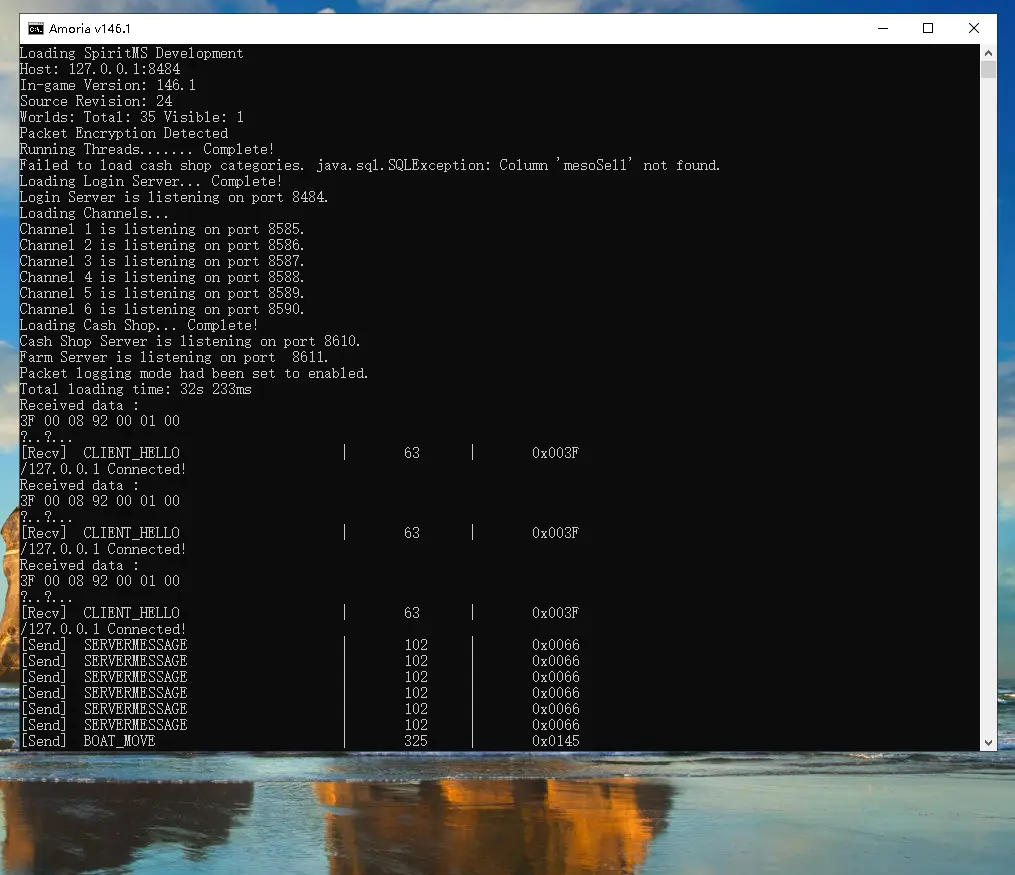Viewport: 1015px width, 875px height.
Task: Click the SQLException 'mesoSell' error line
Action: tap(370, 165)
